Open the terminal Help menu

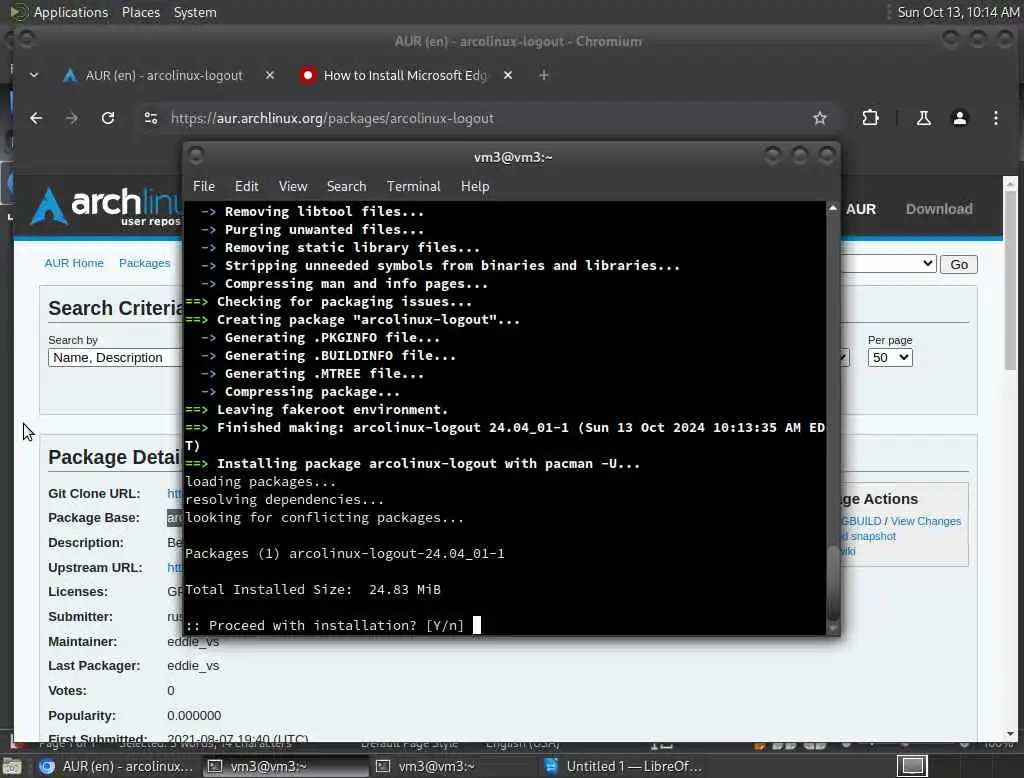click(x=475, y=186)
